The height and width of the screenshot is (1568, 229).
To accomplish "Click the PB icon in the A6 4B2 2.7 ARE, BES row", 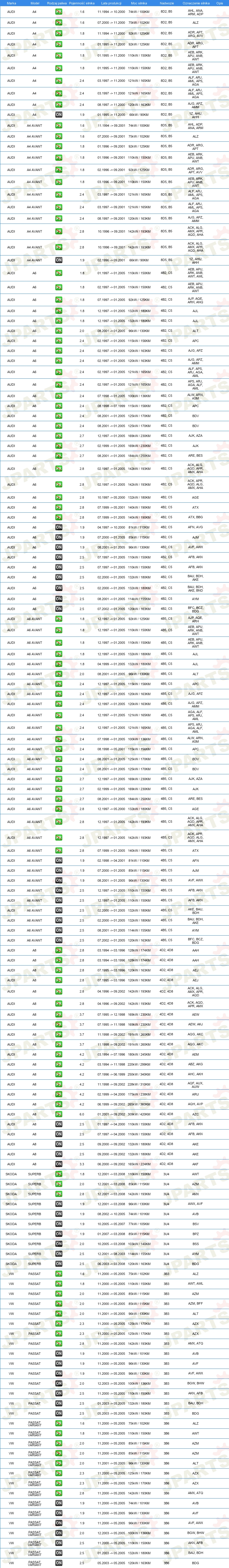I will coord(59,455).
